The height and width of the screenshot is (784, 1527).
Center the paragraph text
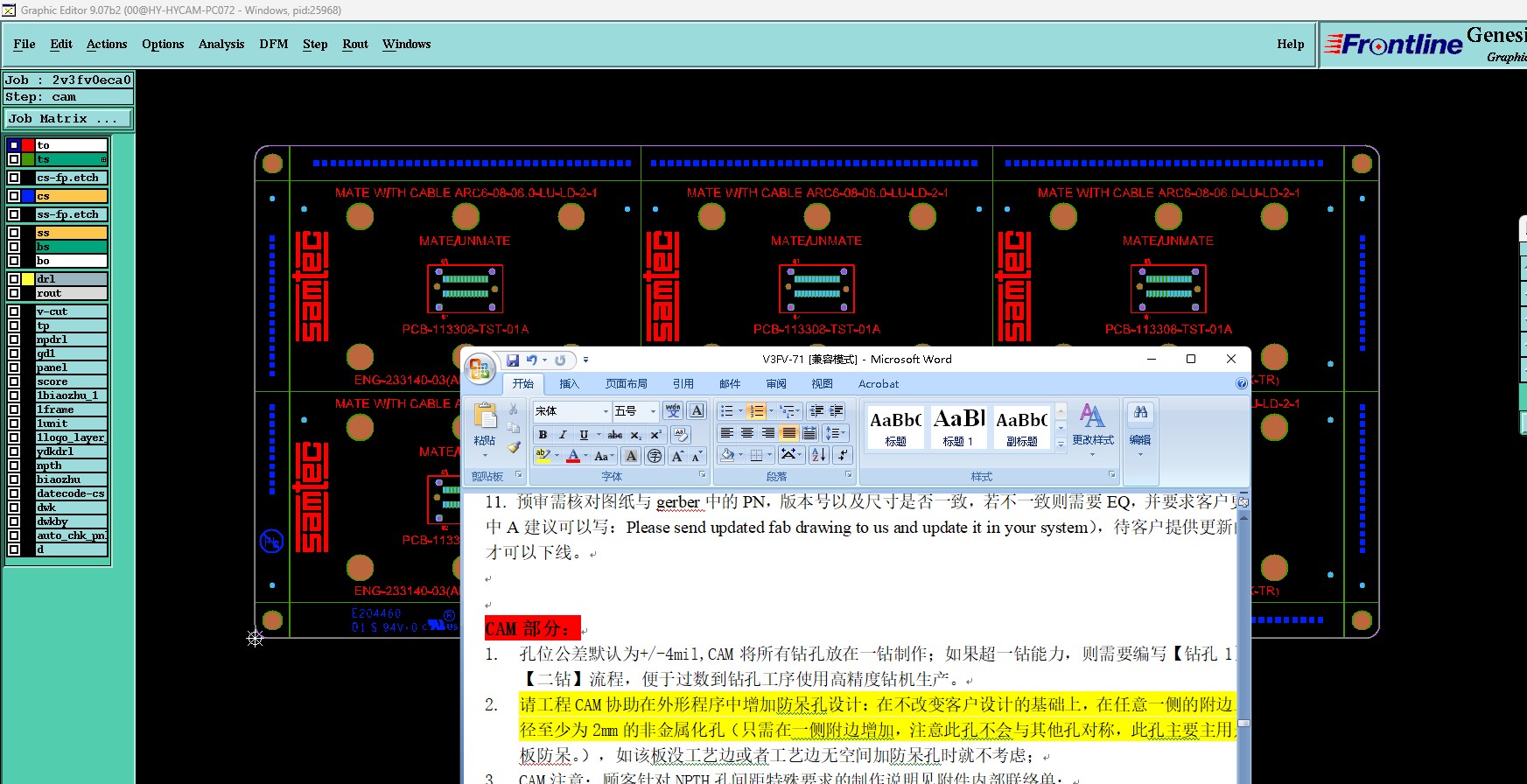tap(747, 433)
